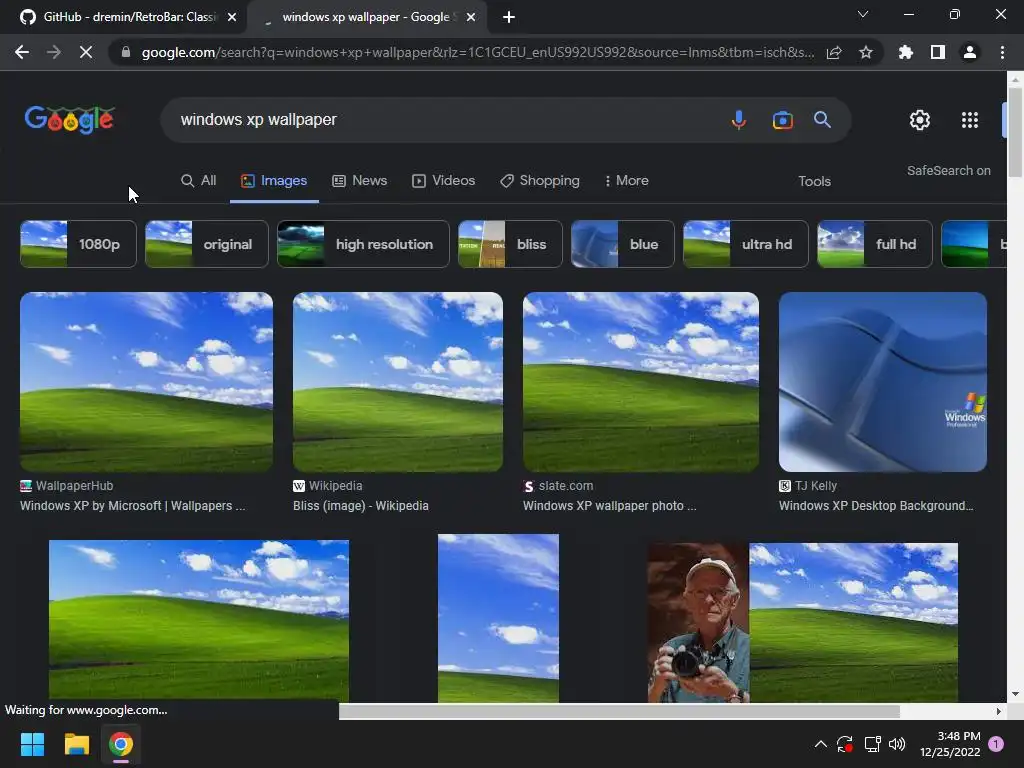The height and width of the screenshot is (768, 1024).
Task: Expand the More search options menu
Action: (626, 180)
